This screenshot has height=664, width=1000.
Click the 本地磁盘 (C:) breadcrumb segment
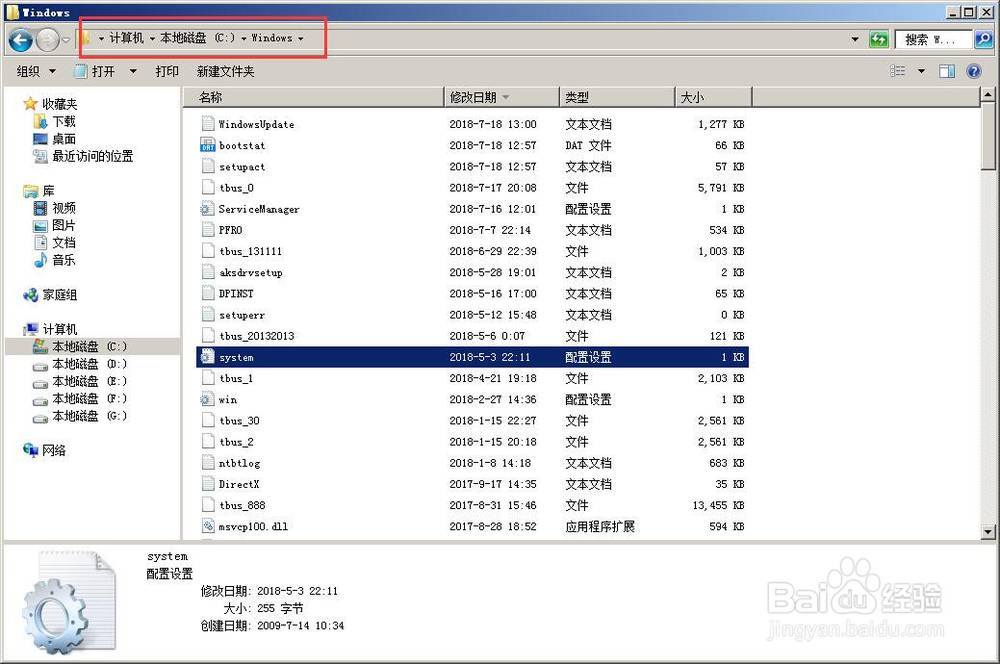point(198,38)
